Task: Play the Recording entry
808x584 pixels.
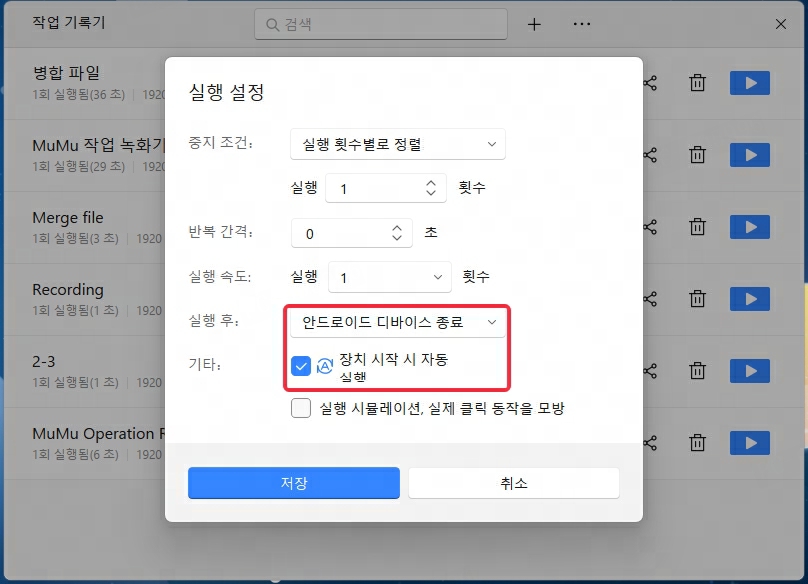Action: pos(750,299)
